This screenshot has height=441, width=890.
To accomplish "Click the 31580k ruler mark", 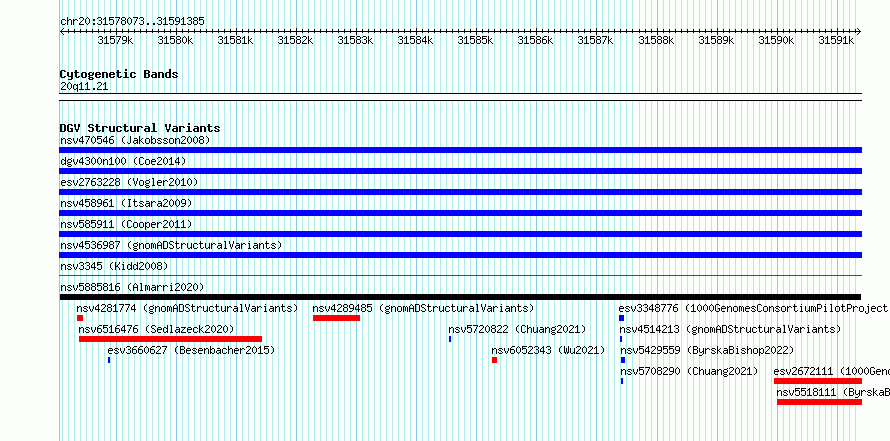I will (x=175, y=40).
